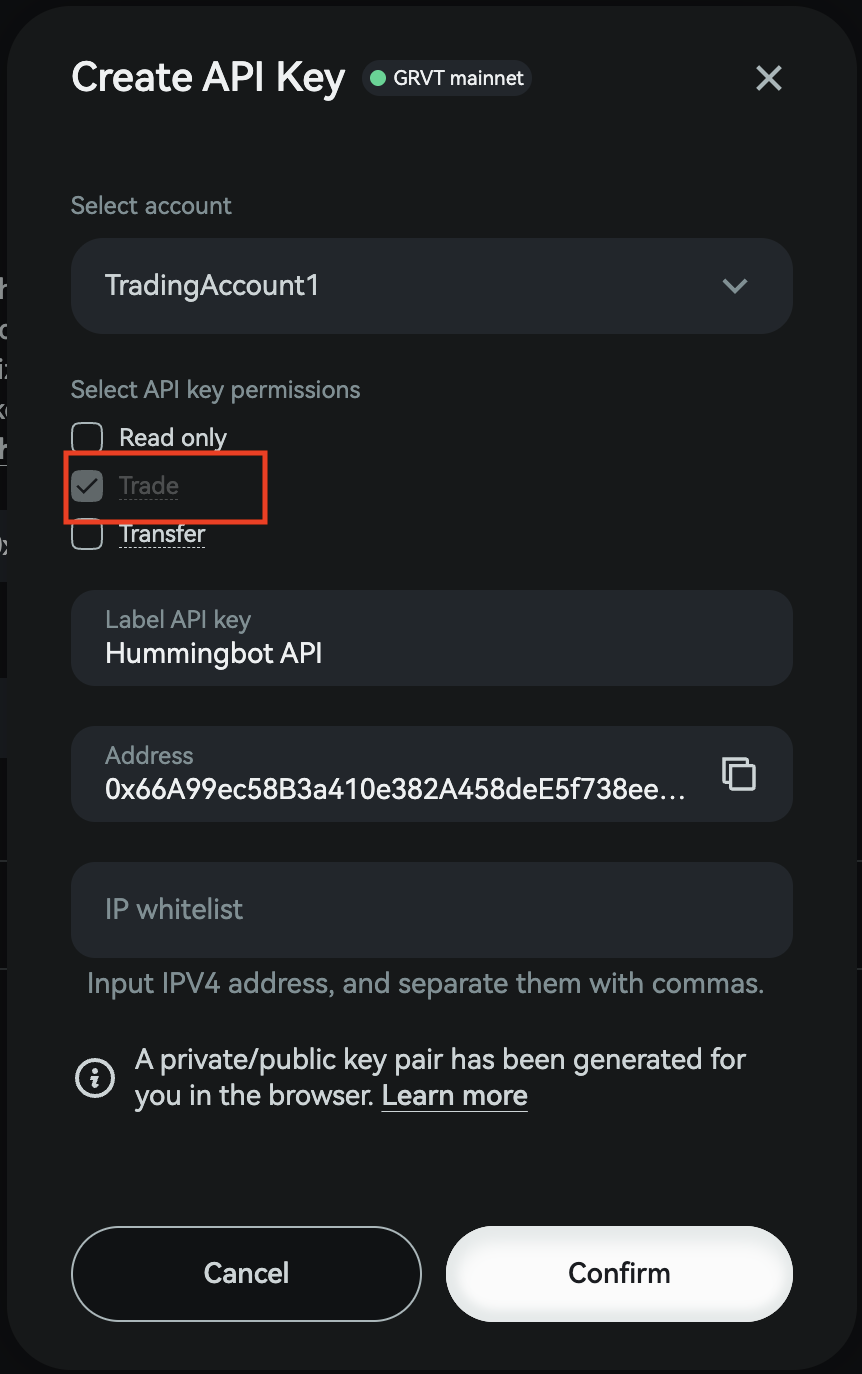Close the Create API Key dialog
Viewport: 862px width, 1374px height.
pos(768,78)
